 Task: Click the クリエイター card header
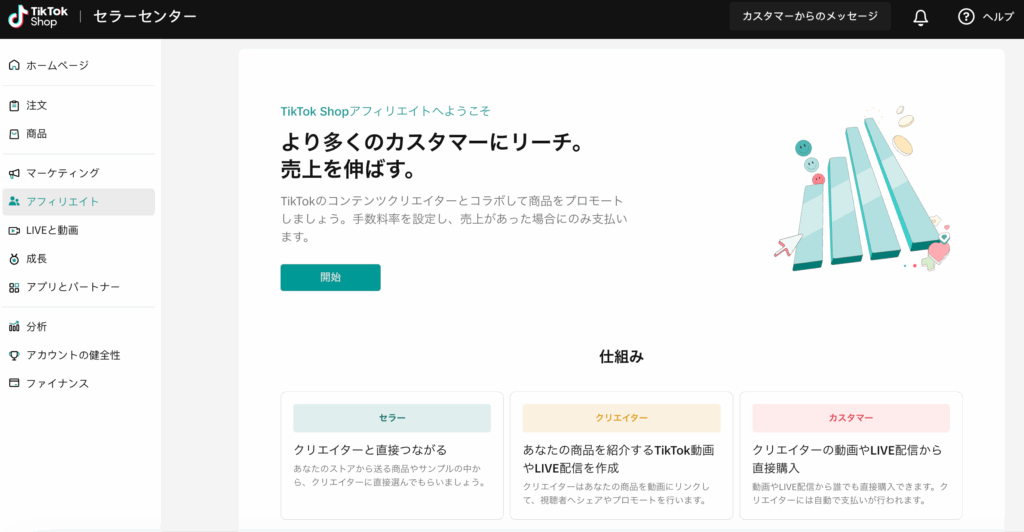tap(621, 418)
